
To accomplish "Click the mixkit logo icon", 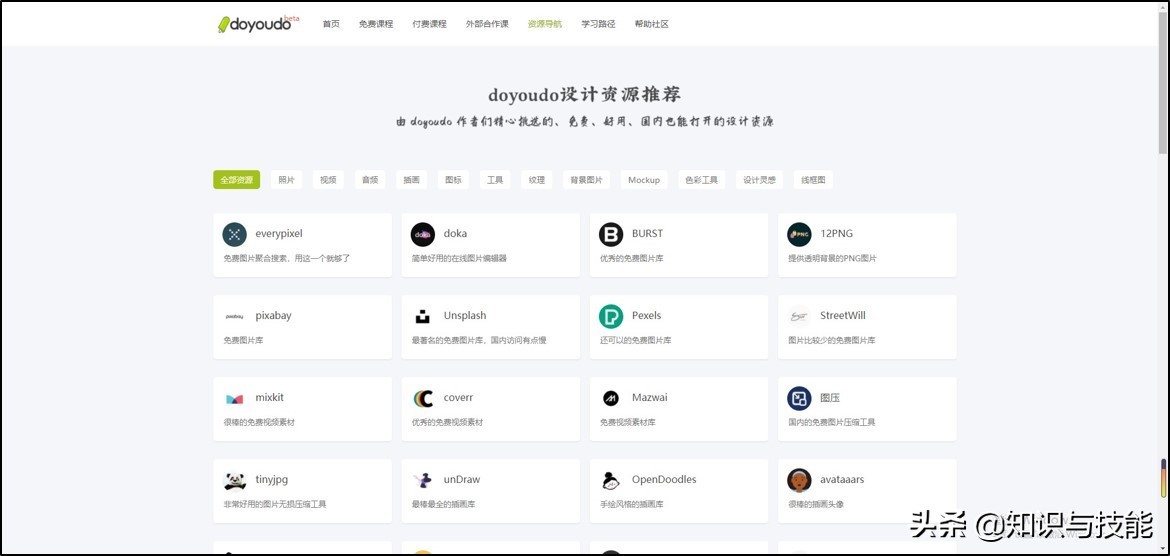I will 234,399.
